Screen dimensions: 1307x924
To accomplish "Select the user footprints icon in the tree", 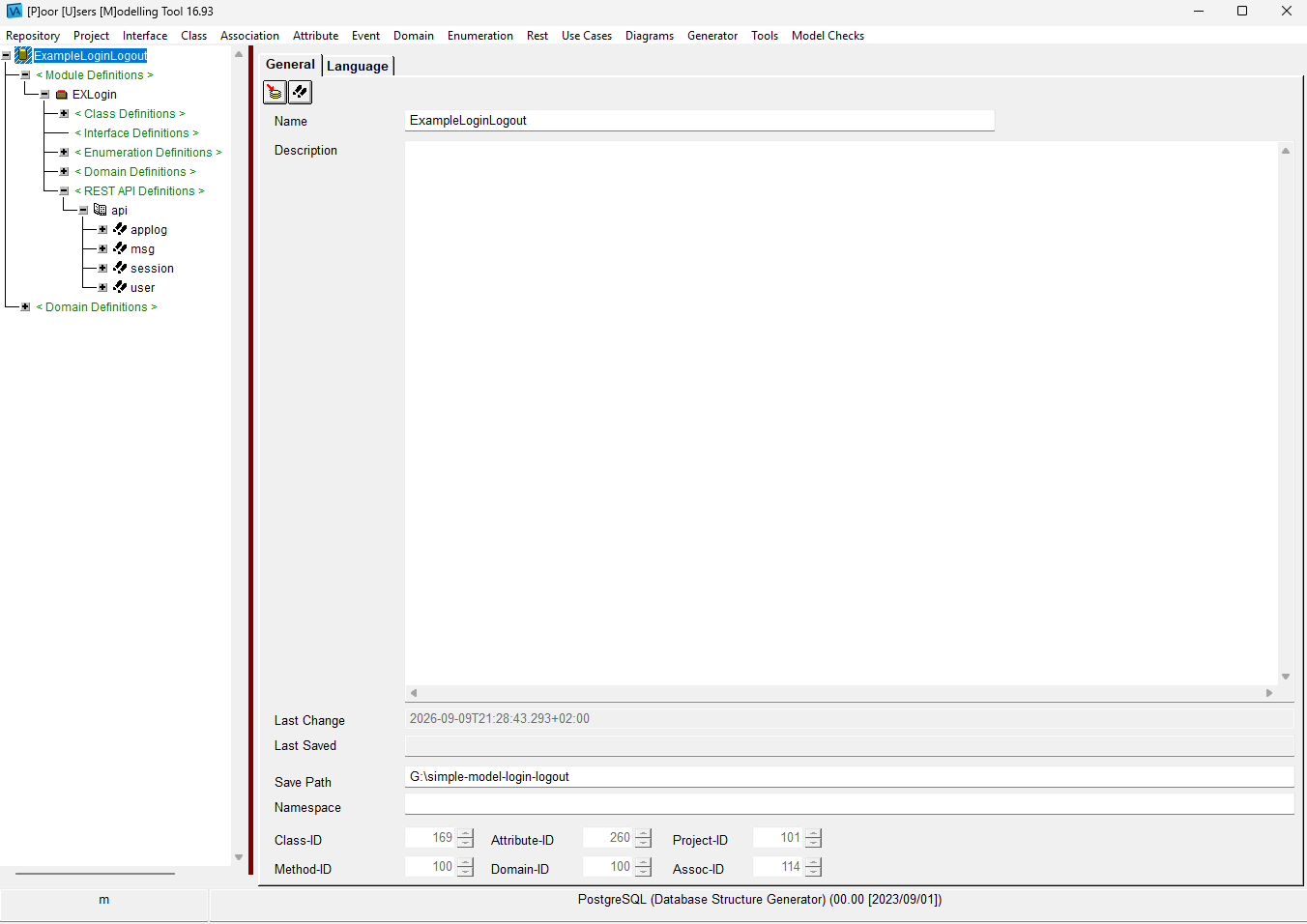I will click(120, 287).
